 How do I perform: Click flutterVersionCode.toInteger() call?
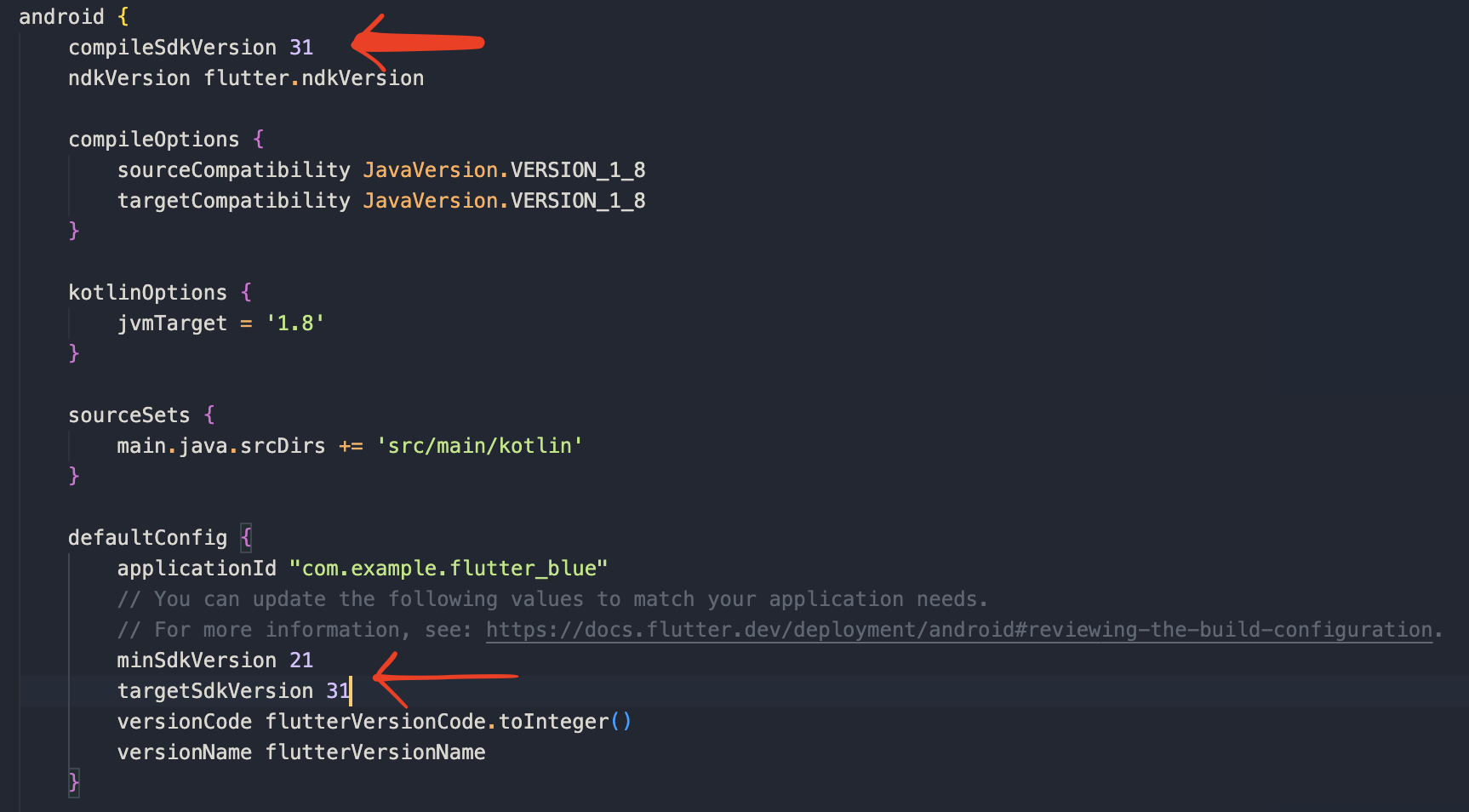[x=449, y=722]
